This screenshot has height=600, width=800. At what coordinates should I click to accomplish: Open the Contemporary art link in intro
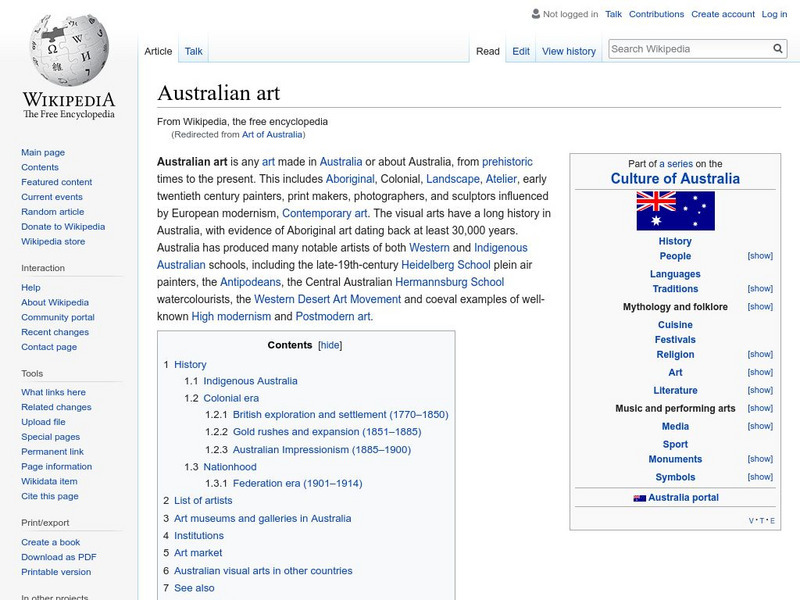click(x=324, y=213)
